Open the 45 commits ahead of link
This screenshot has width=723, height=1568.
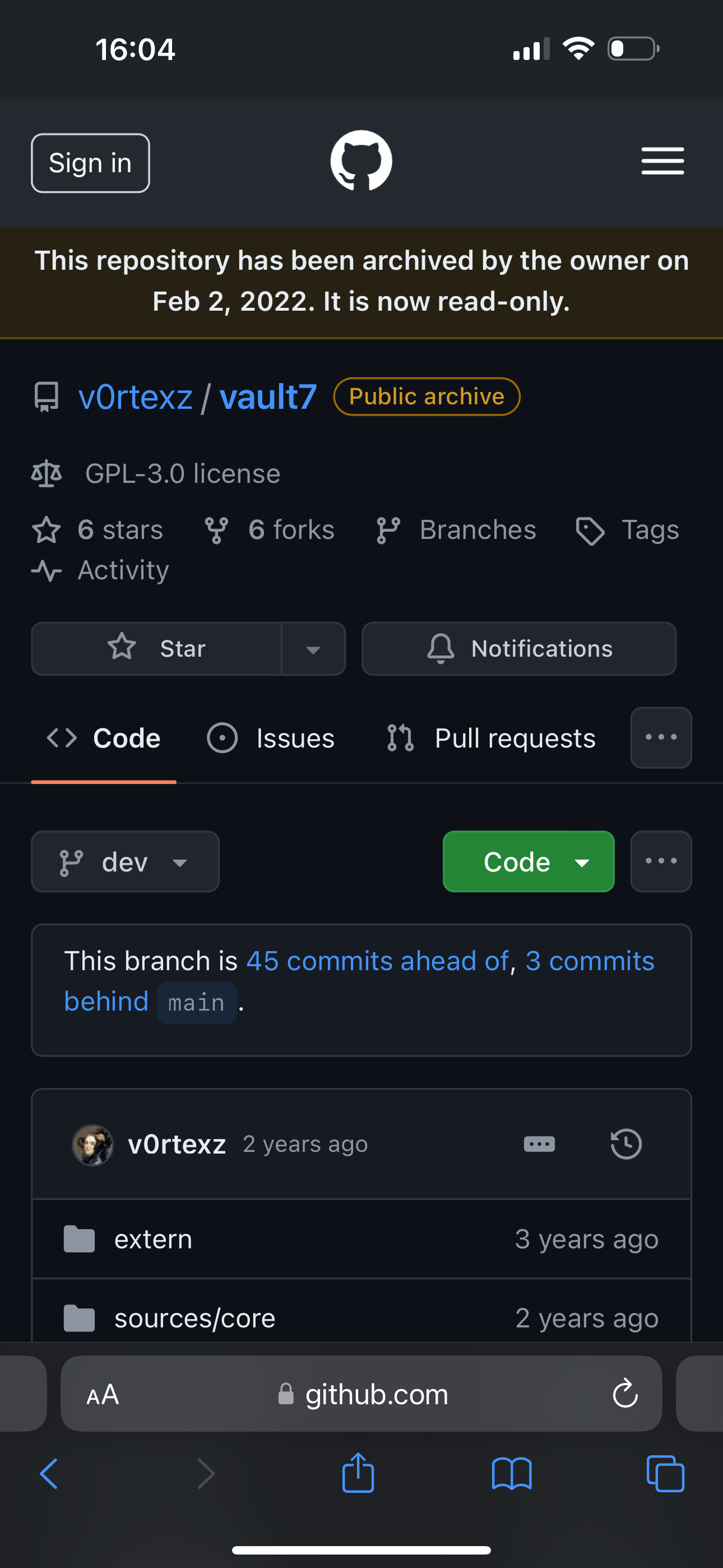(377, 961)
